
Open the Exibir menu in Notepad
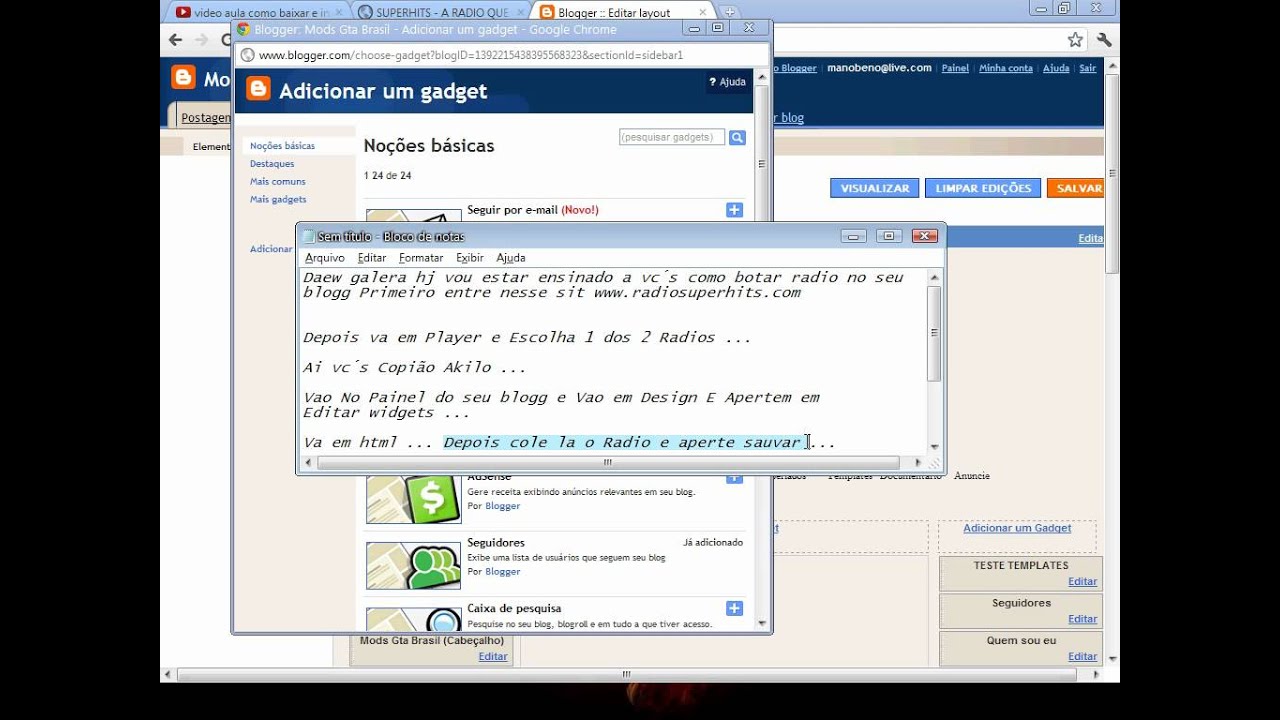(x=470, y=258)
